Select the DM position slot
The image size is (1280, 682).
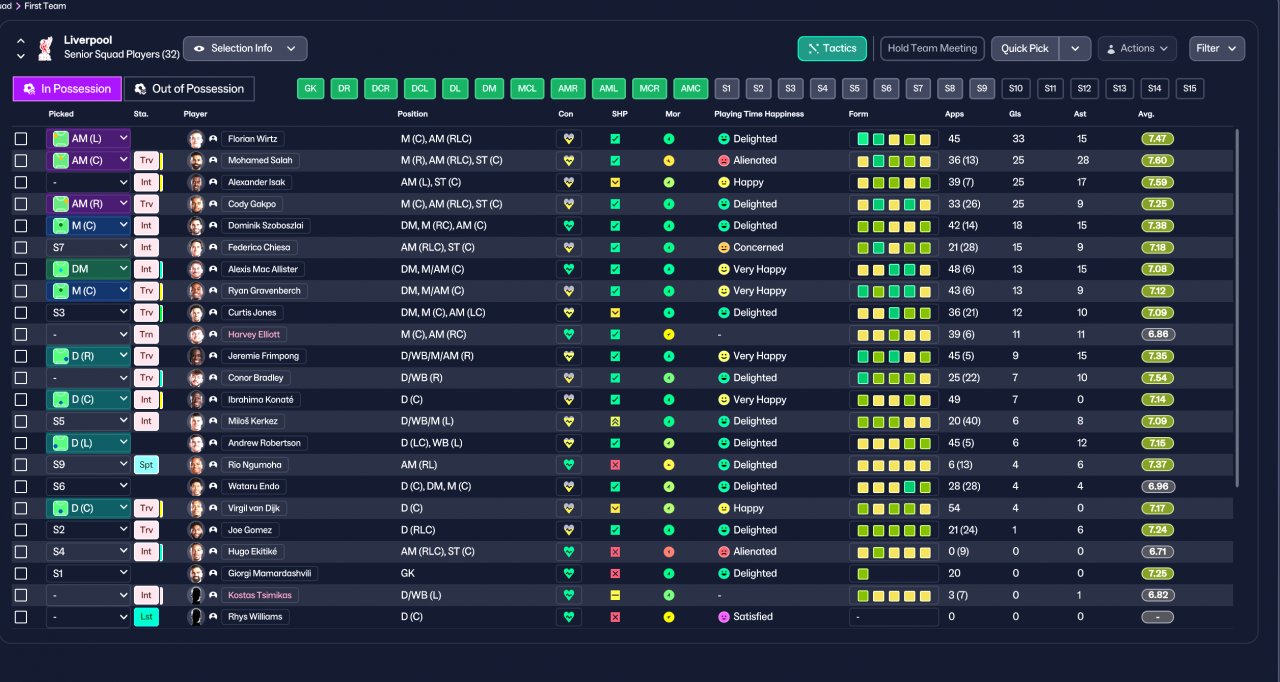(x=489, y=89)
